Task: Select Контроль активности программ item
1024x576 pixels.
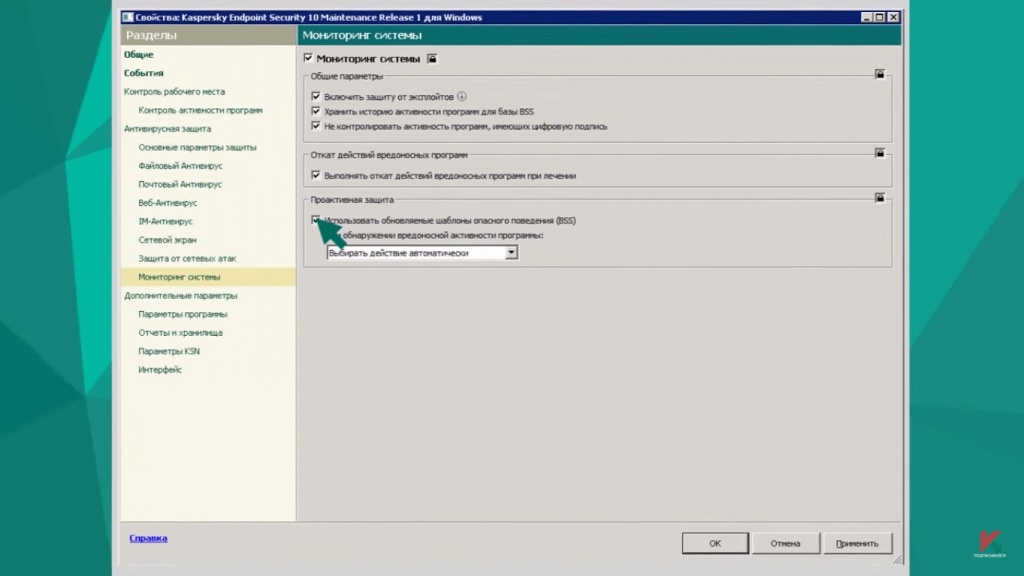Action: [200, 110]
